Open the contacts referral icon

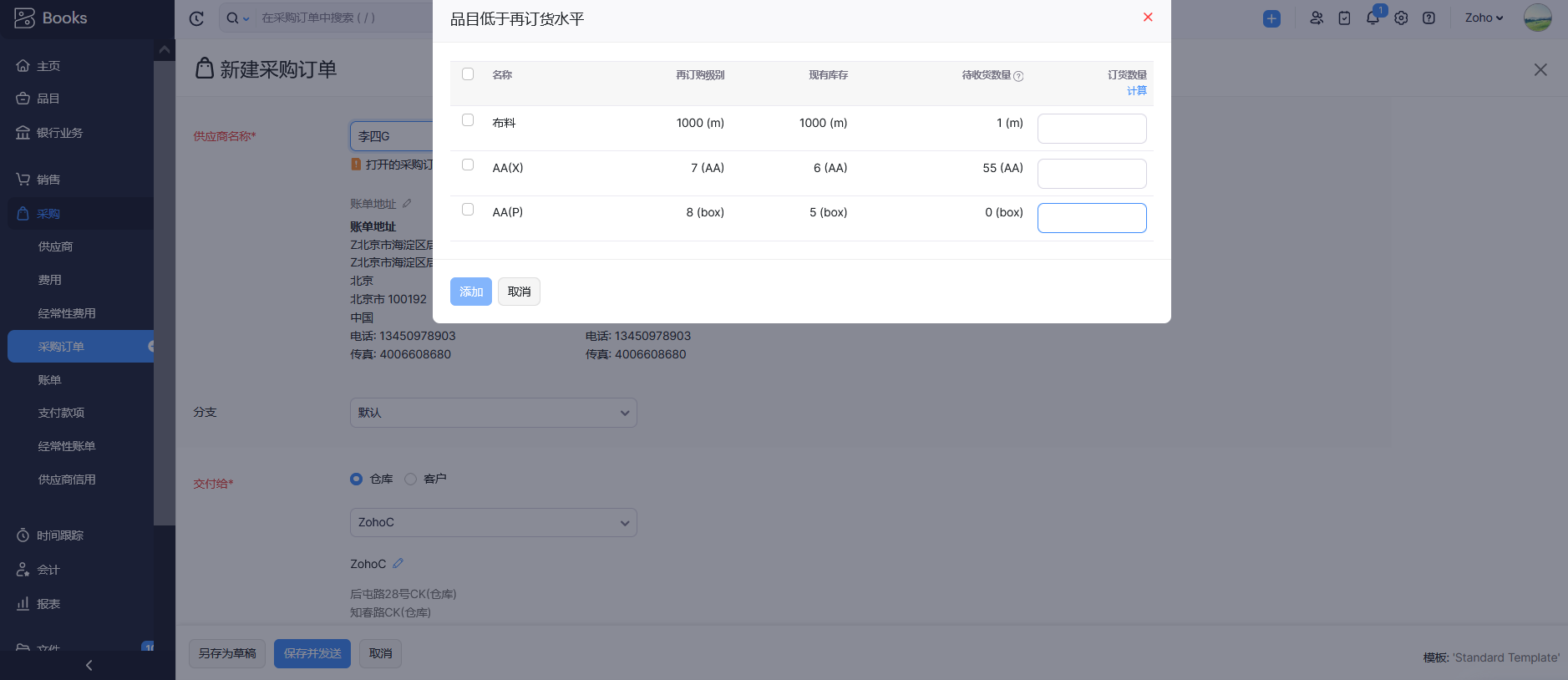click(1317, 18)
